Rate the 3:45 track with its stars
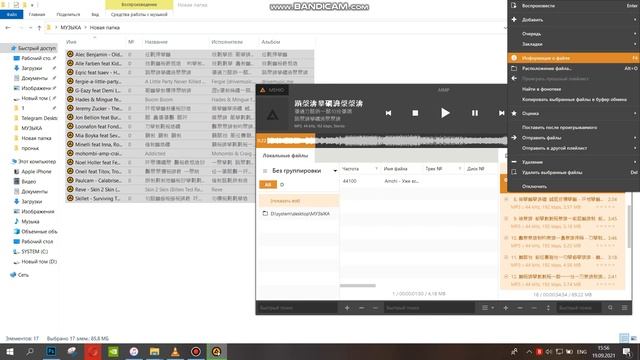 coord(605,226)
